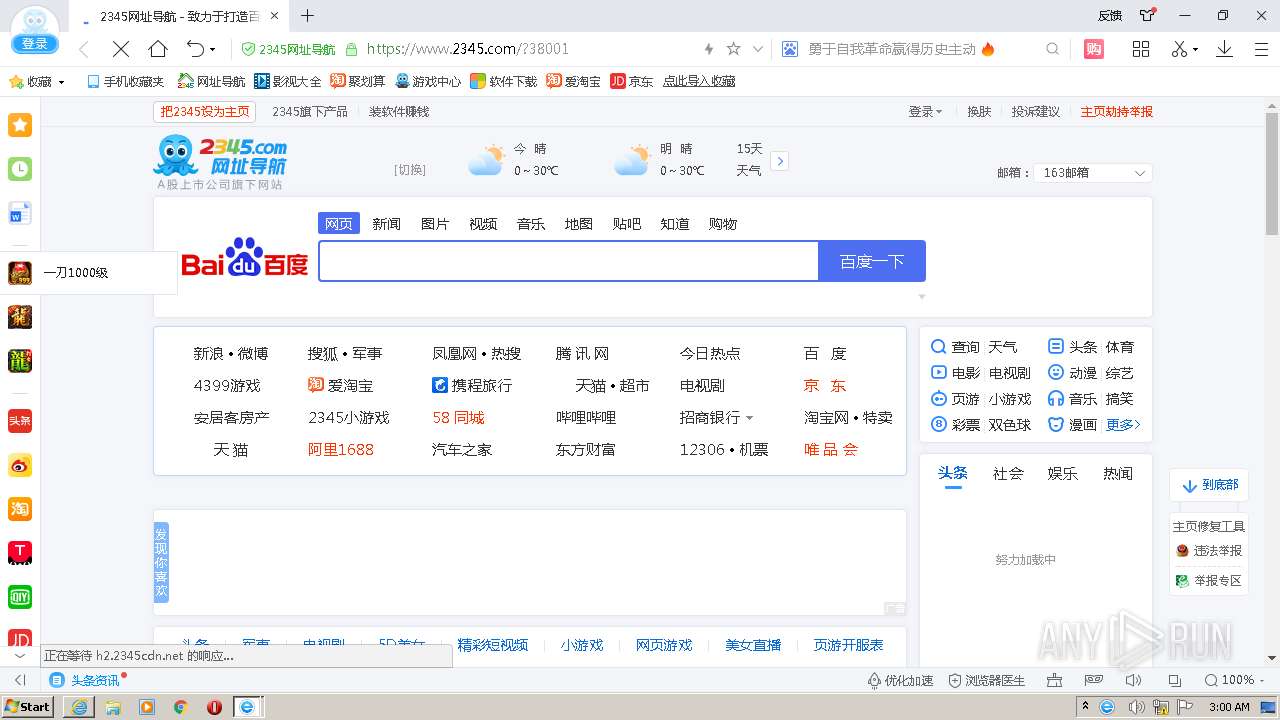Screen dimensions: 1280x720
Task: Open sidebar iQIYI icon
Action: [x=20, y=597]
